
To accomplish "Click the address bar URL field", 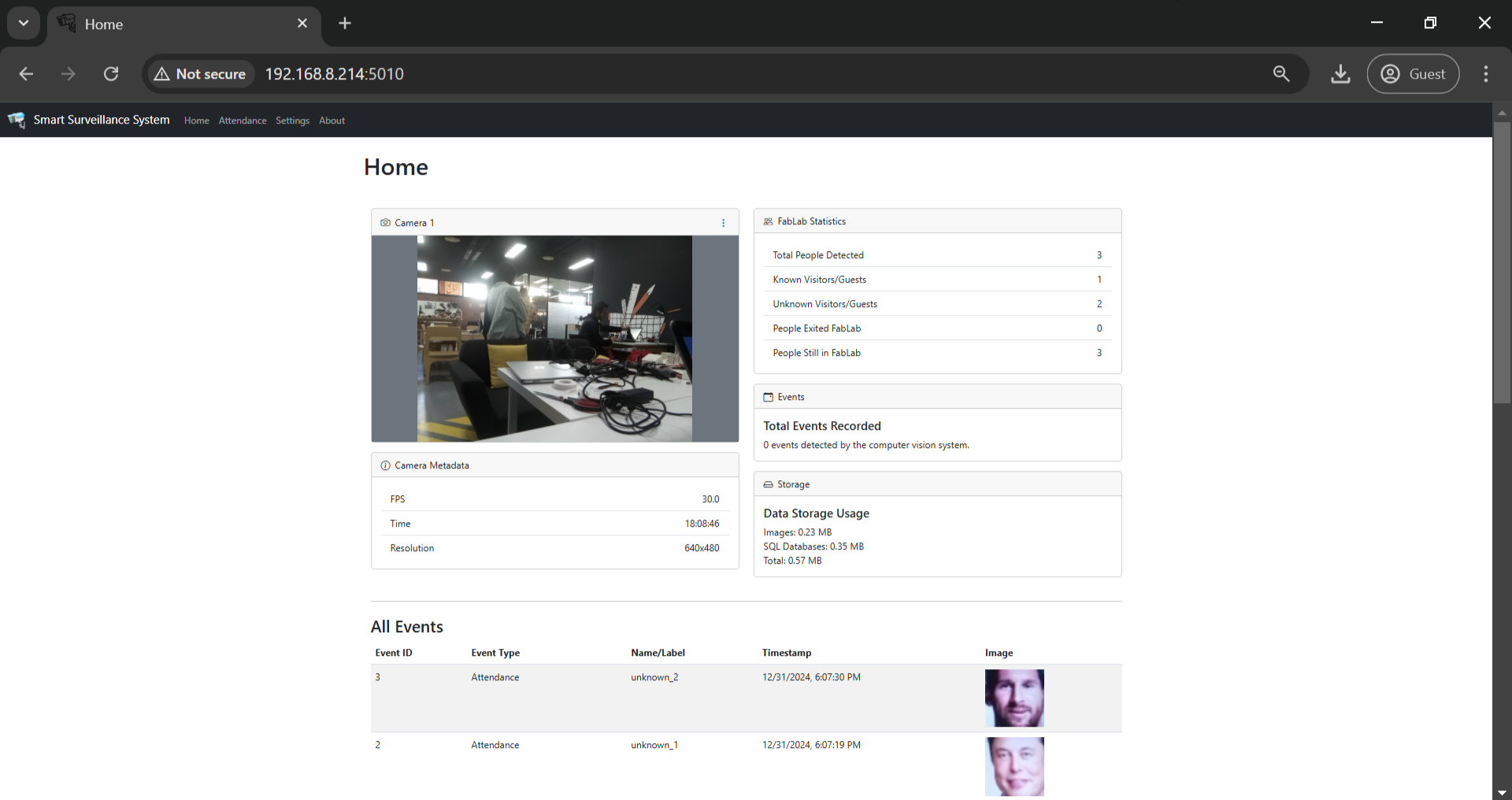I will click(x=756, y=74).
